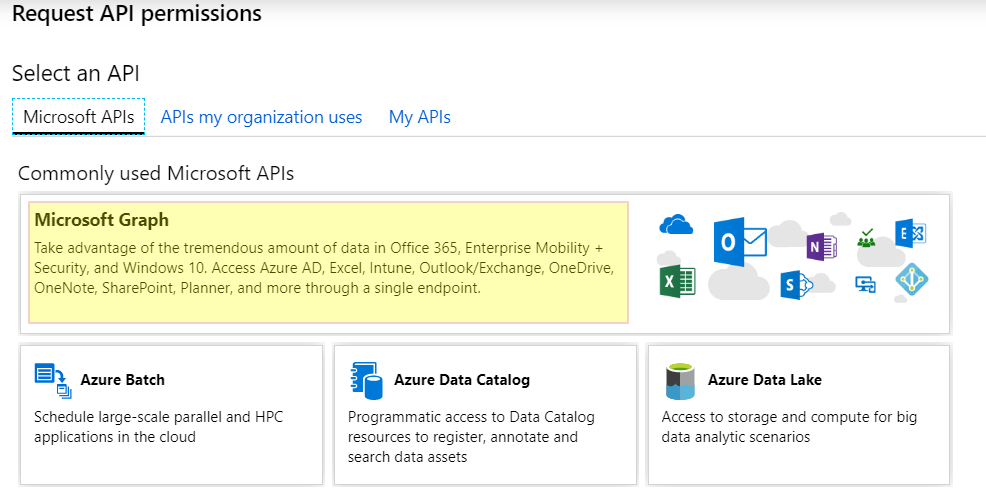Open the Azure Data Lake title
Viewport: 986px width, 492px height.
[765, 380]
